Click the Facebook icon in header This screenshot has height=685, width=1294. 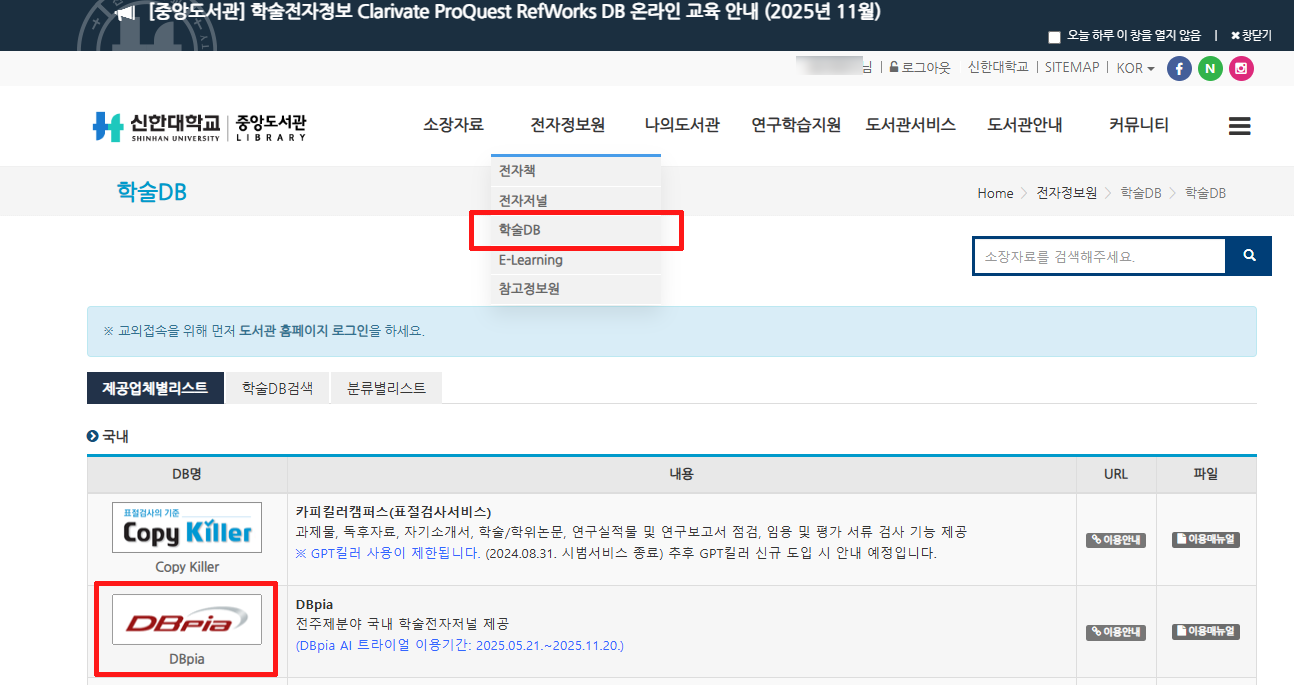pos(1180,69)
